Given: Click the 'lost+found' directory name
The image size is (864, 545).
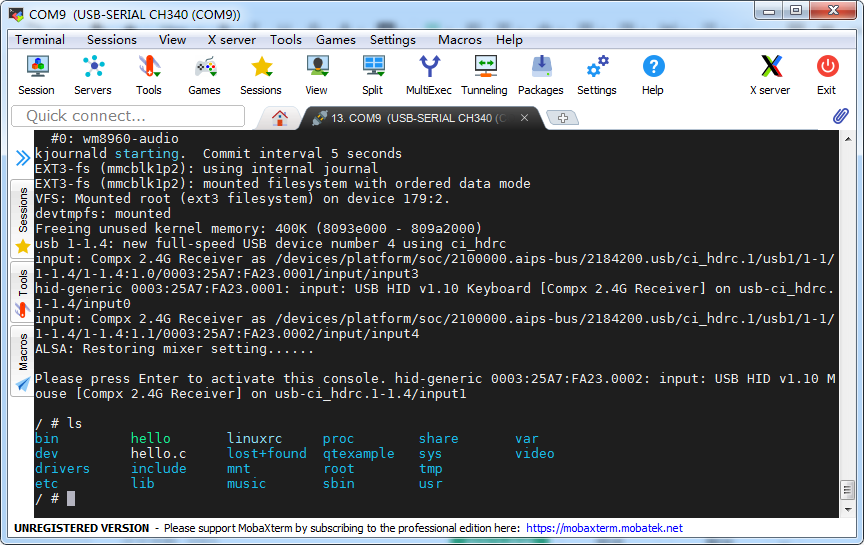Looking at the screenshot, I should coord(267,454).
